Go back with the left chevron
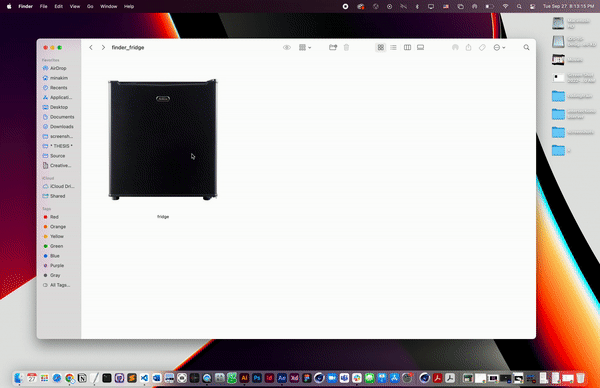 (91, 47)
